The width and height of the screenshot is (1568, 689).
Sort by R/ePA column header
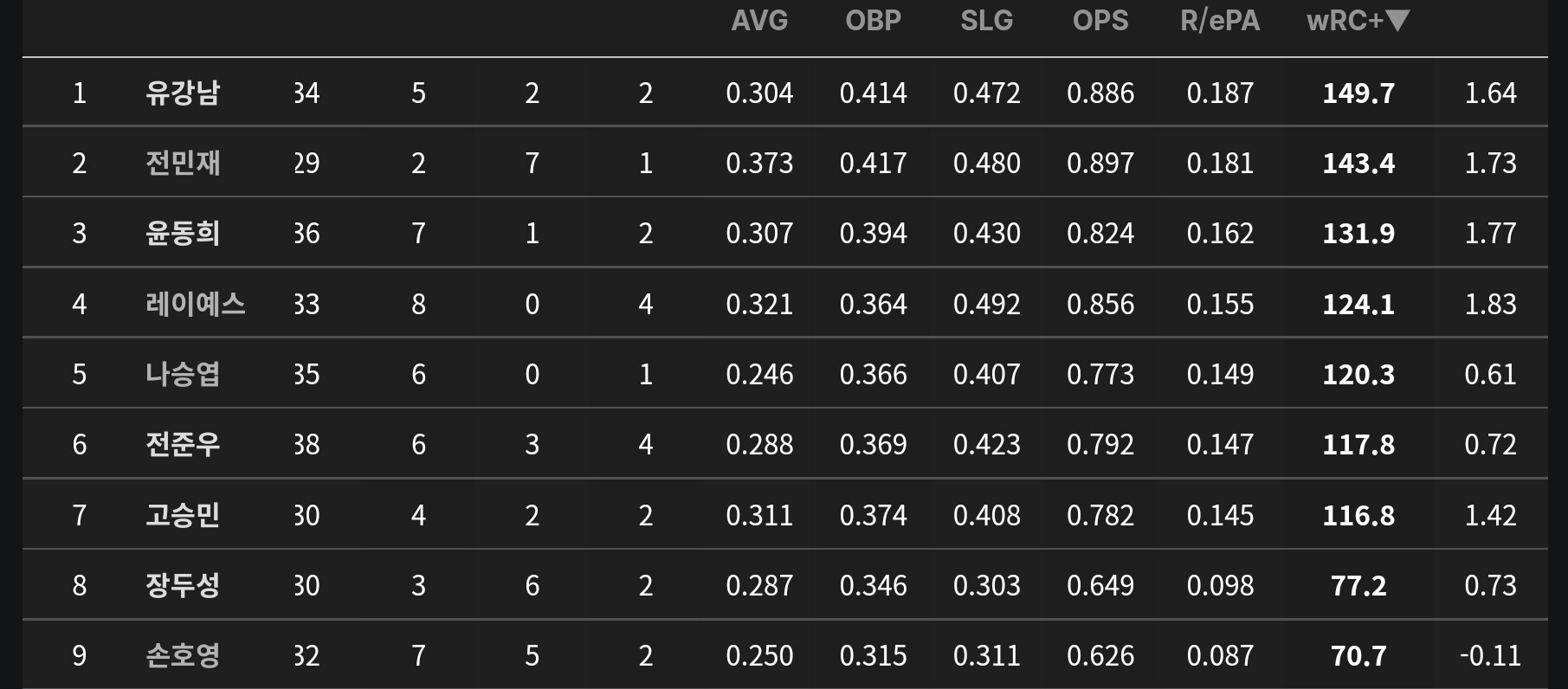click(x=1219, y=21)
